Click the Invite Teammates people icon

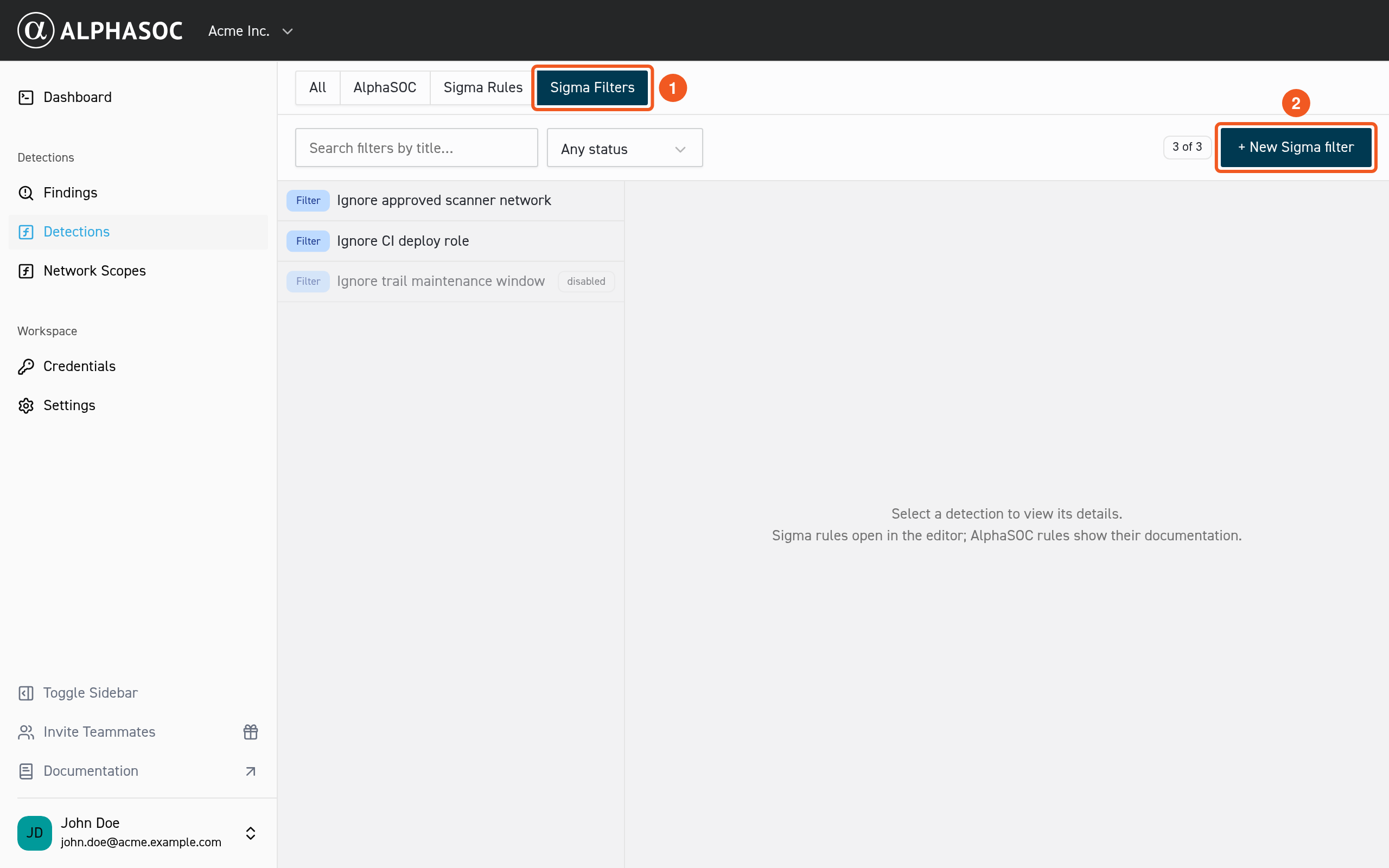[x=26, y=732]
